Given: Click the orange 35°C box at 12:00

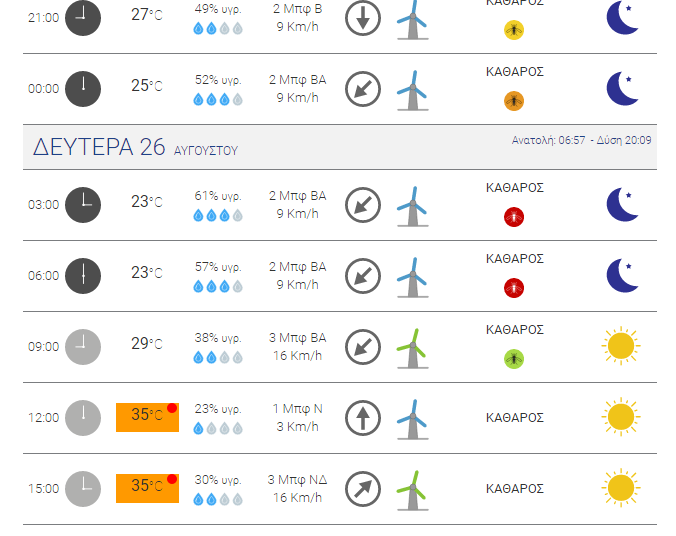Looking at the screenshot, I should (x=147, y=417).
